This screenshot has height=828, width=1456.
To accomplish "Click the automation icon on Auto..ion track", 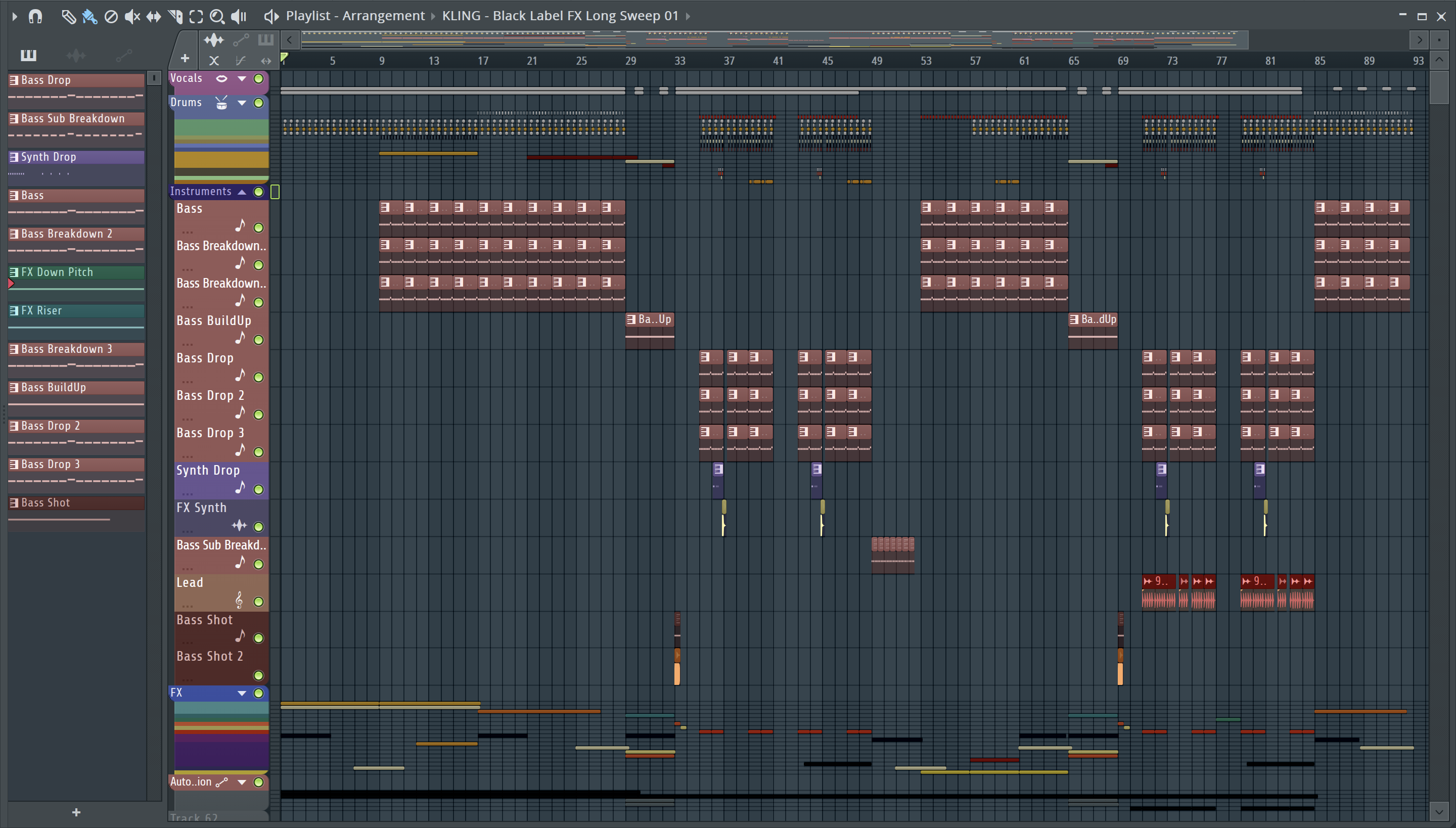I will [x=222, y=782].
